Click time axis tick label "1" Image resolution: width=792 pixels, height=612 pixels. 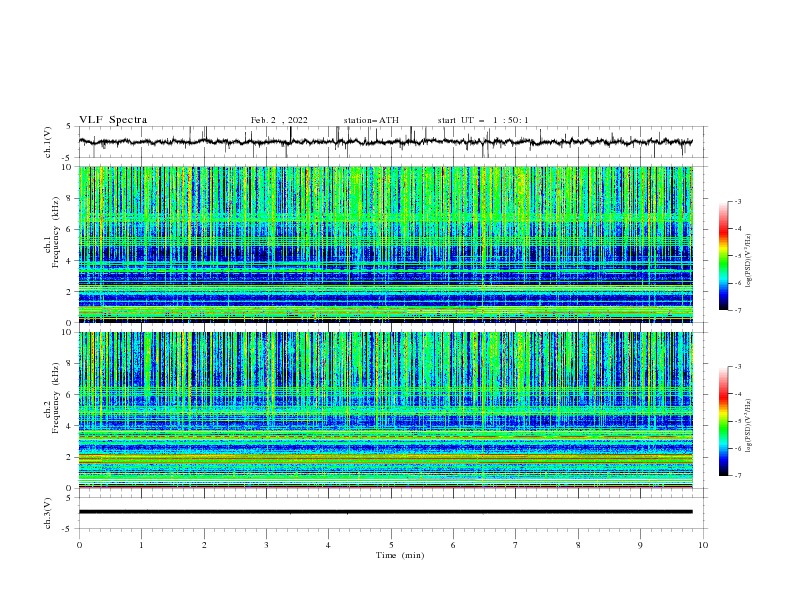pos(141,545)
